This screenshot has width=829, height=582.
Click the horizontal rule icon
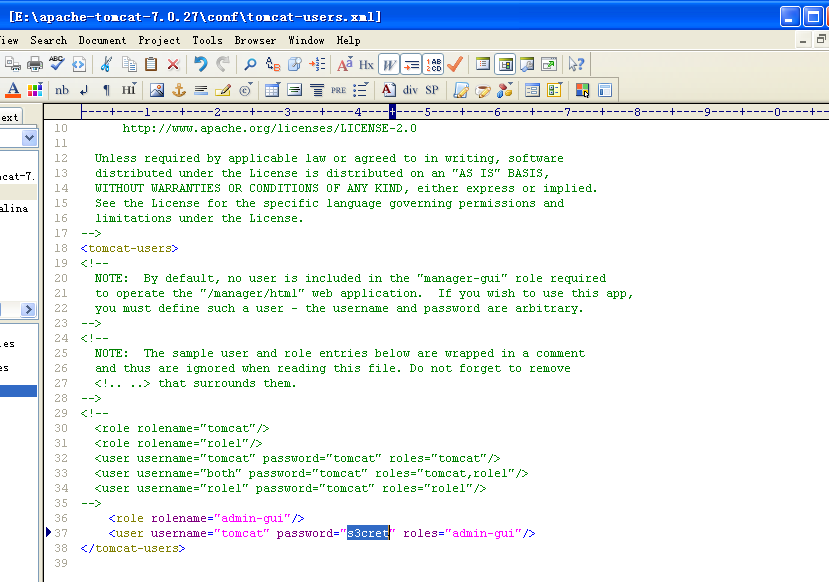(x=201, y=90)
